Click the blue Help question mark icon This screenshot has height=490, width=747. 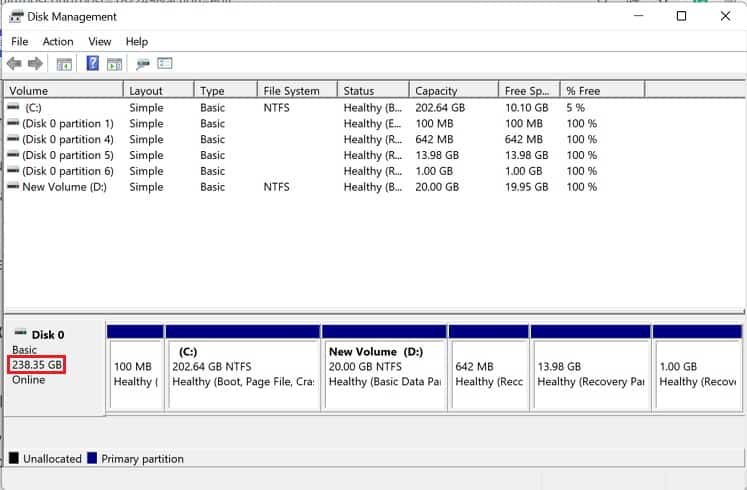[92, 63]
